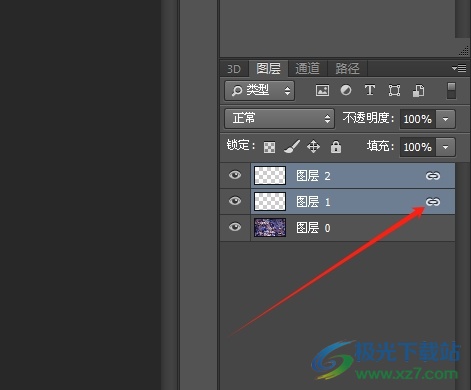Toggle the layer filtering switch

(451, 91)
